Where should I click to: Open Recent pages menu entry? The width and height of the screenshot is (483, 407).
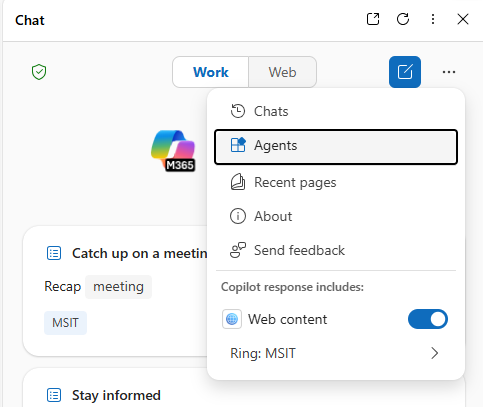[336, 183]
